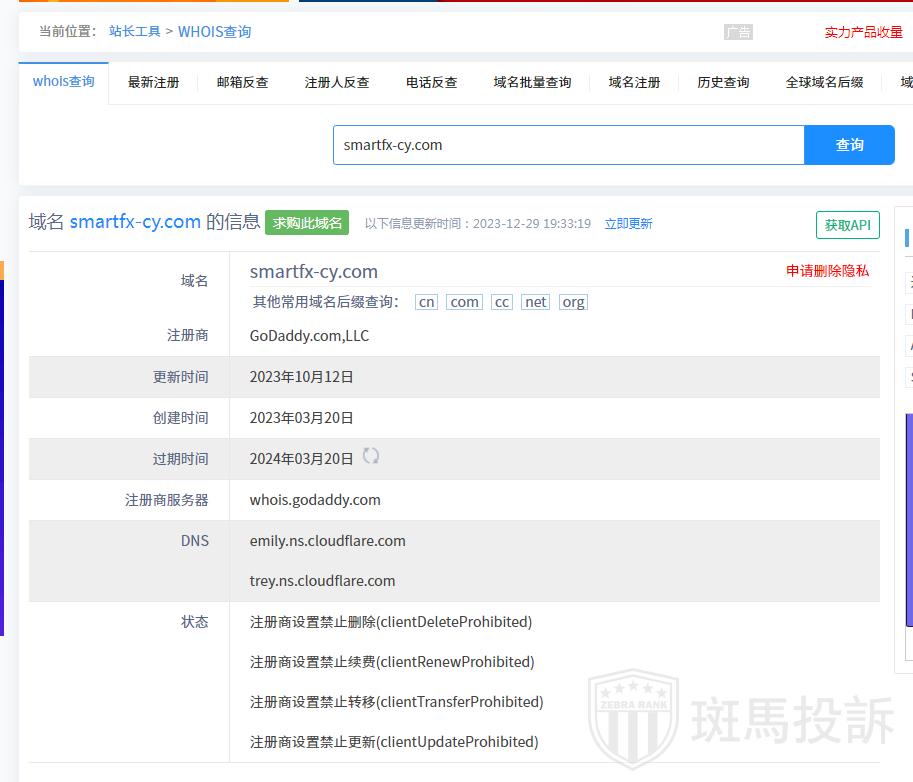The image size is (913, 782).
Task: Go to the 电话反查 tab
Action: pyautogui.click(x=431, y=82)
